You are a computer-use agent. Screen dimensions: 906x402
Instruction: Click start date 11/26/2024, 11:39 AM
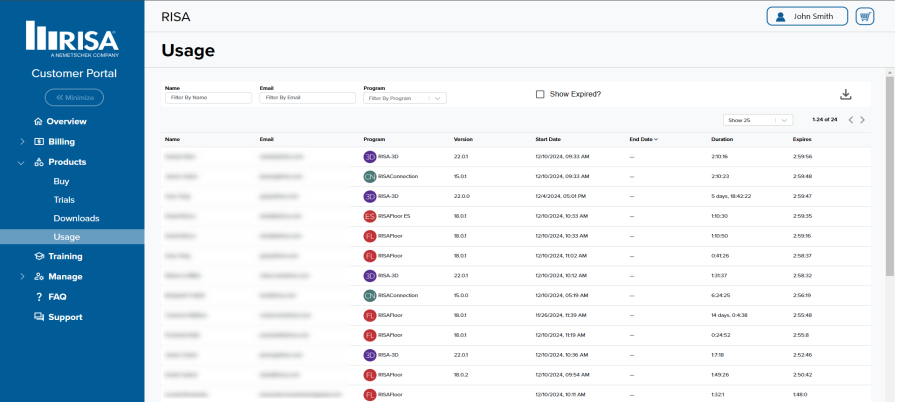pos(562,315)
